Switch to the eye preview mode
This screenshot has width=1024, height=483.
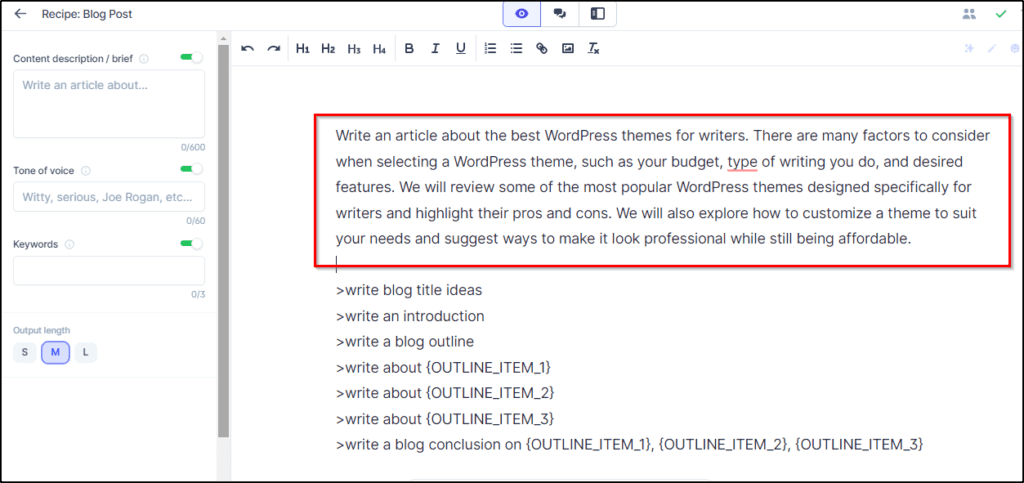522,14
